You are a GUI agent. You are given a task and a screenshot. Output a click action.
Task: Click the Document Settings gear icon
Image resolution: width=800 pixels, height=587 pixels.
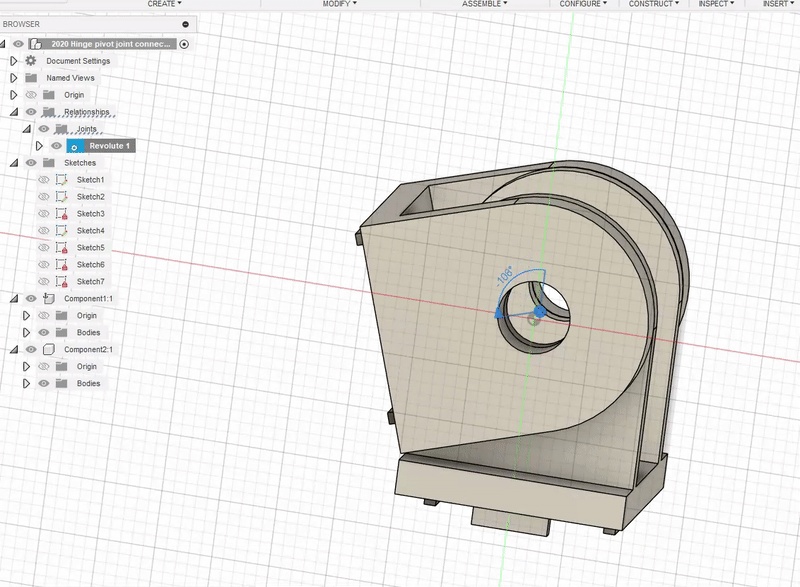[x=31, y=61]
